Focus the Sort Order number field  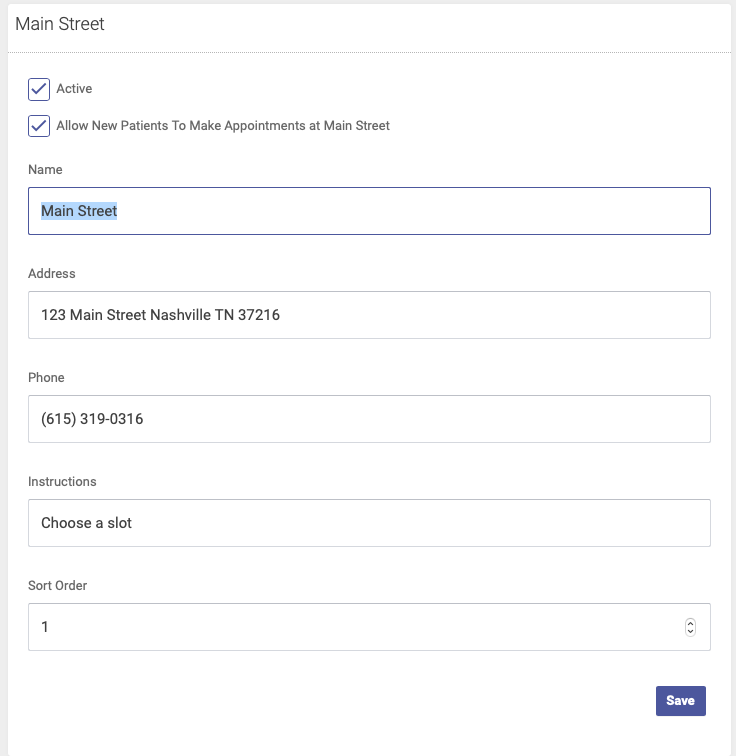tap(369, 627)
